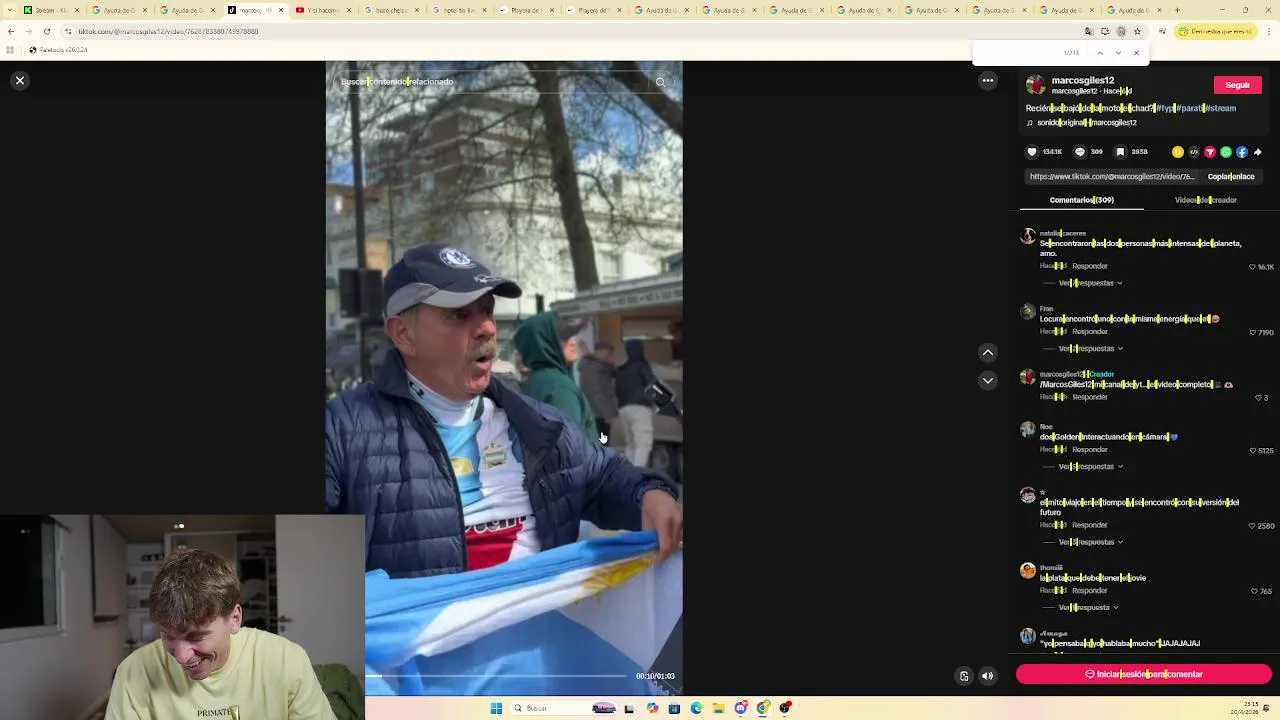Switch to the 'Y si hacemos' YouTube tab
1280x720 pixels.
point(322,10)
